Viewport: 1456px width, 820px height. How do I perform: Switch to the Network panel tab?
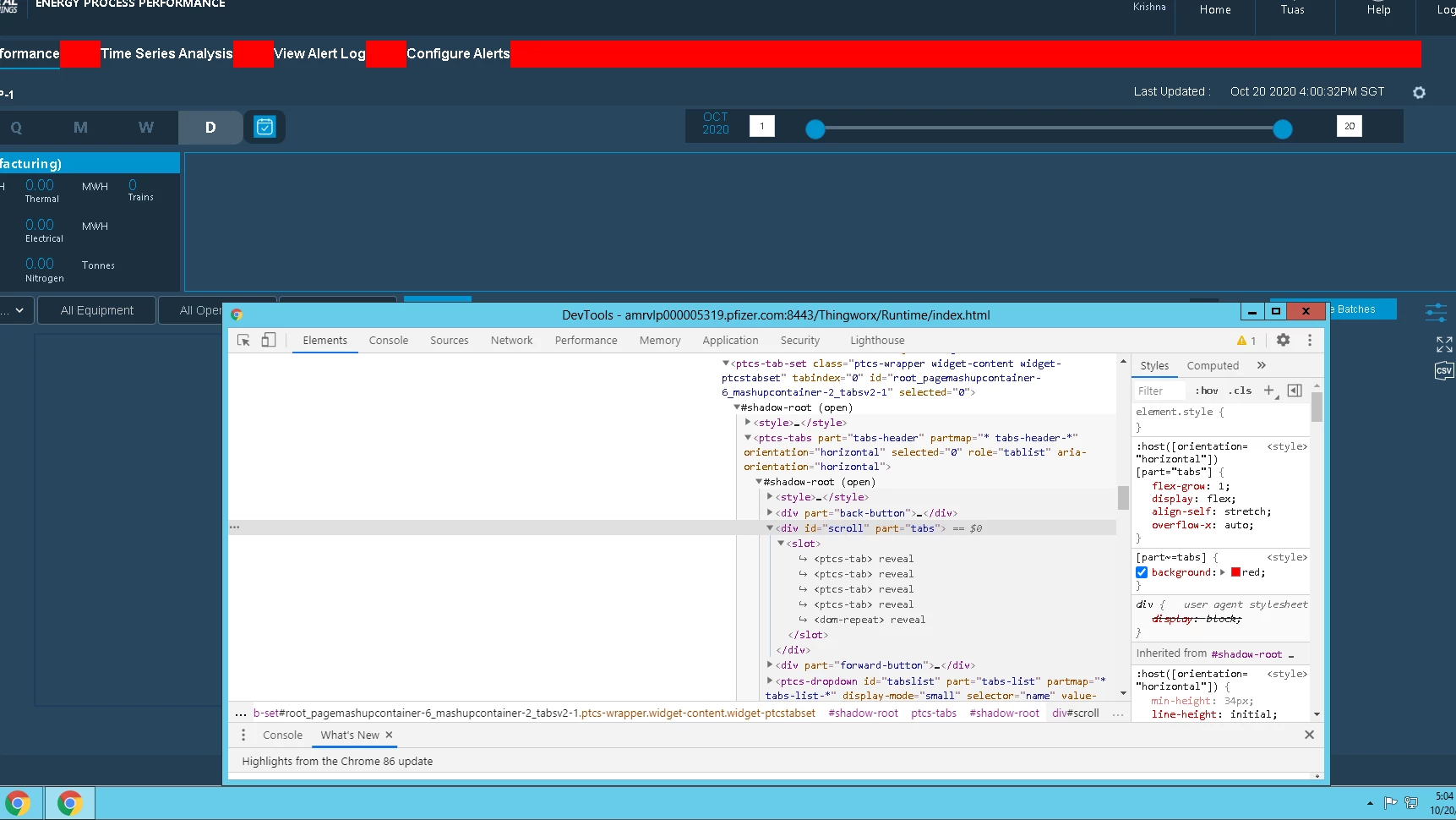click(x=512, y=340)
